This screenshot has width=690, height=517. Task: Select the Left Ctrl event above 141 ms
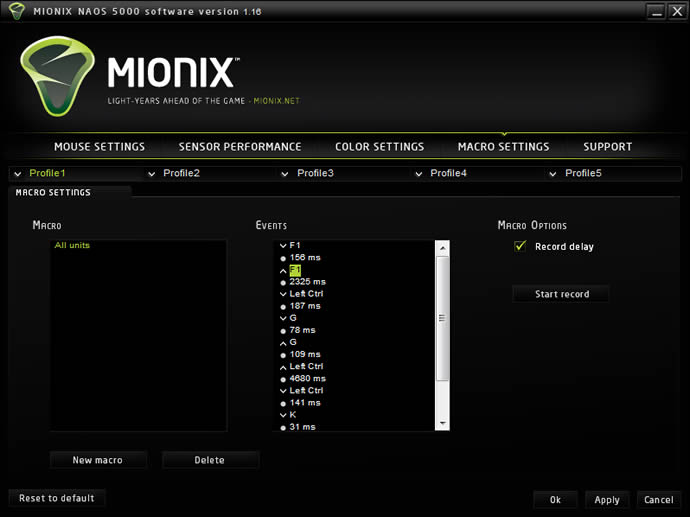[x=306, y=390]
